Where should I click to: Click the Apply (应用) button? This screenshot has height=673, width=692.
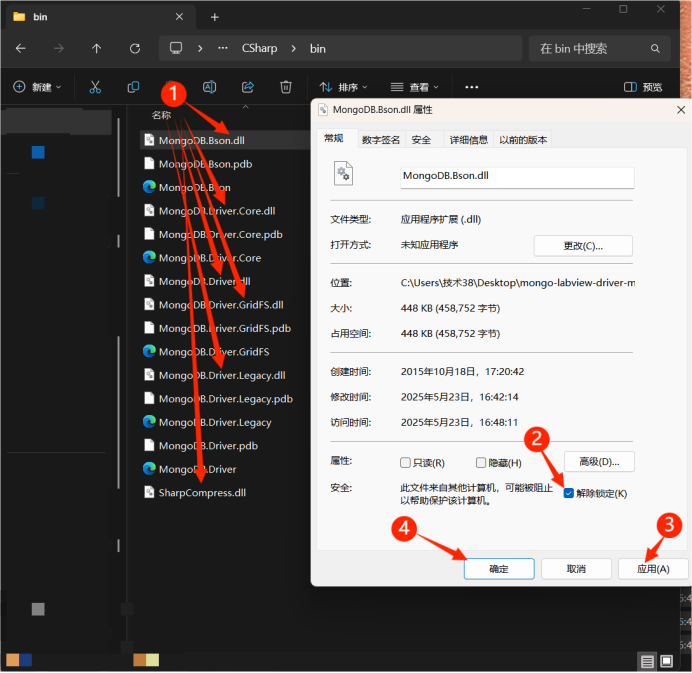653,568
